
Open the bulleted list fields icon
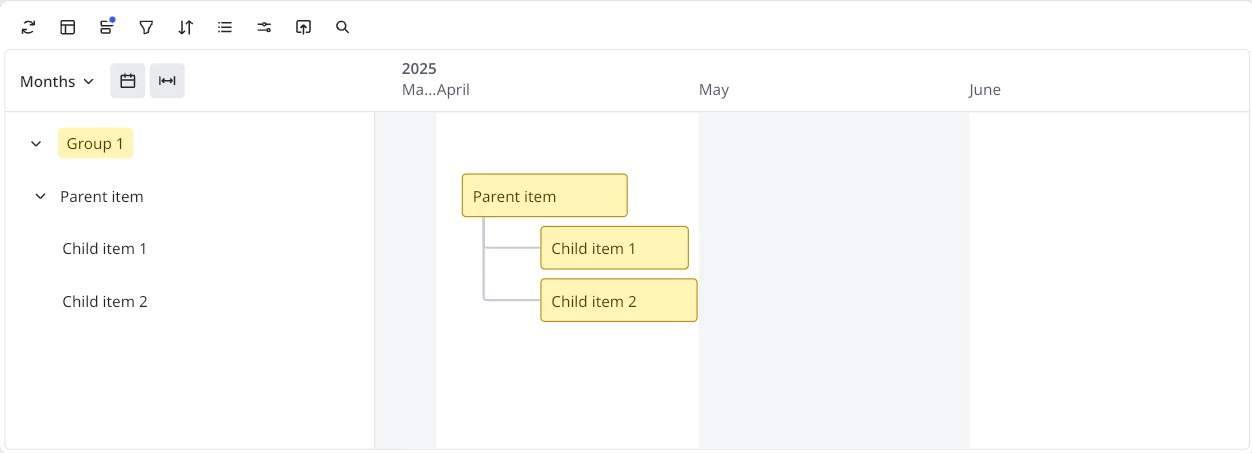pyautogui.click(x=225, y=27)
